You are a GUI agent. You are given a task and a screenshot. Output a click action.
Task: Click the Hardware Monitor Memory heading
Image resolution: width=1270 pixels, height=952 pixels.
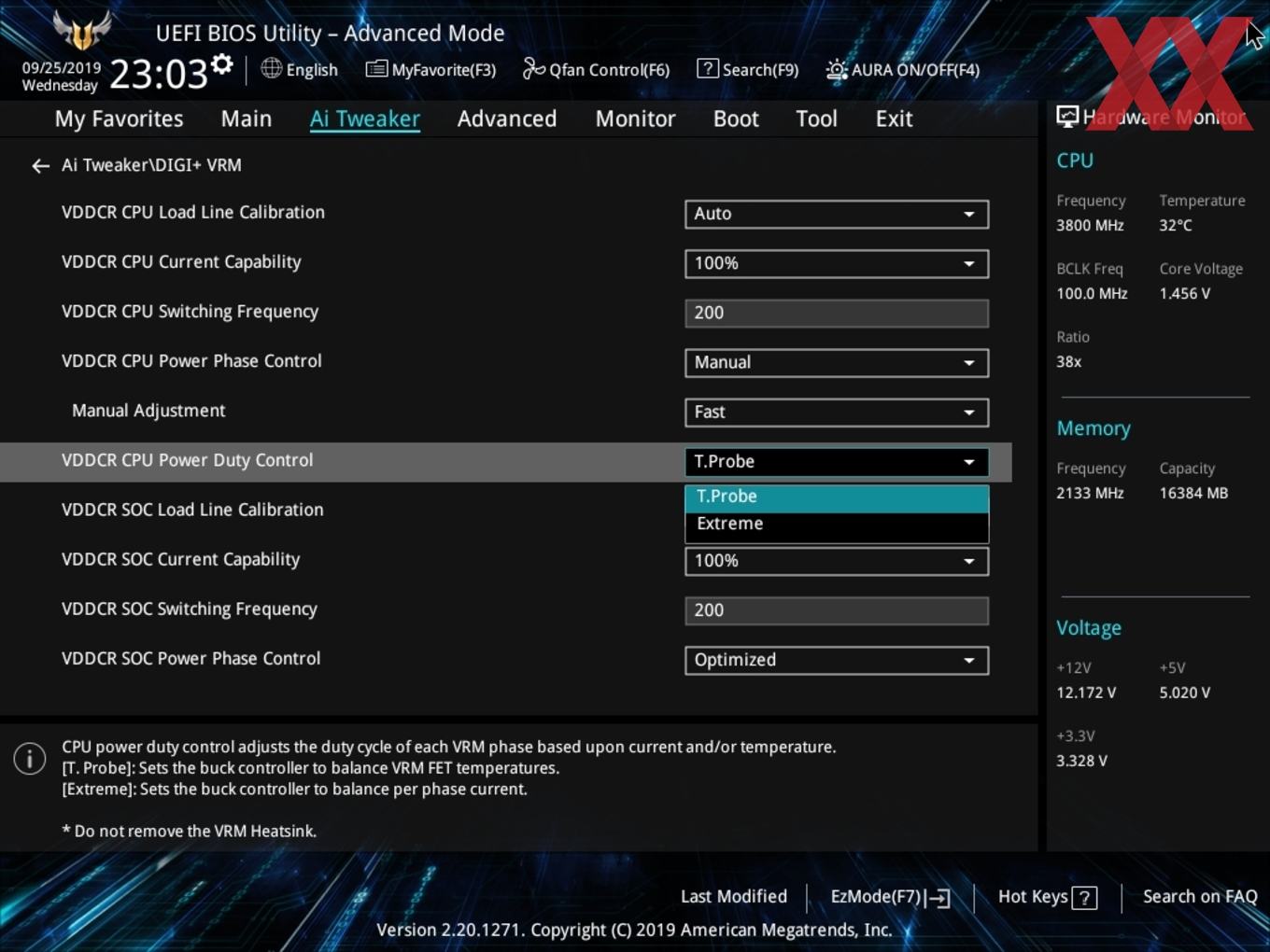pos(1094,428)
